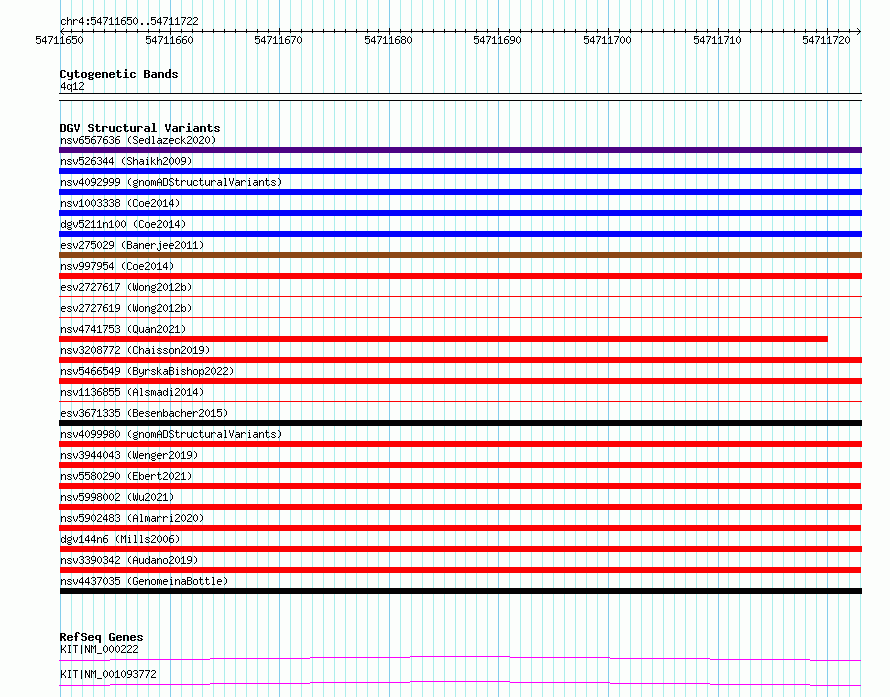This screenshot has height=697, width=890.
Task: Click ruler position 54711720
Action: pos(826,40)
